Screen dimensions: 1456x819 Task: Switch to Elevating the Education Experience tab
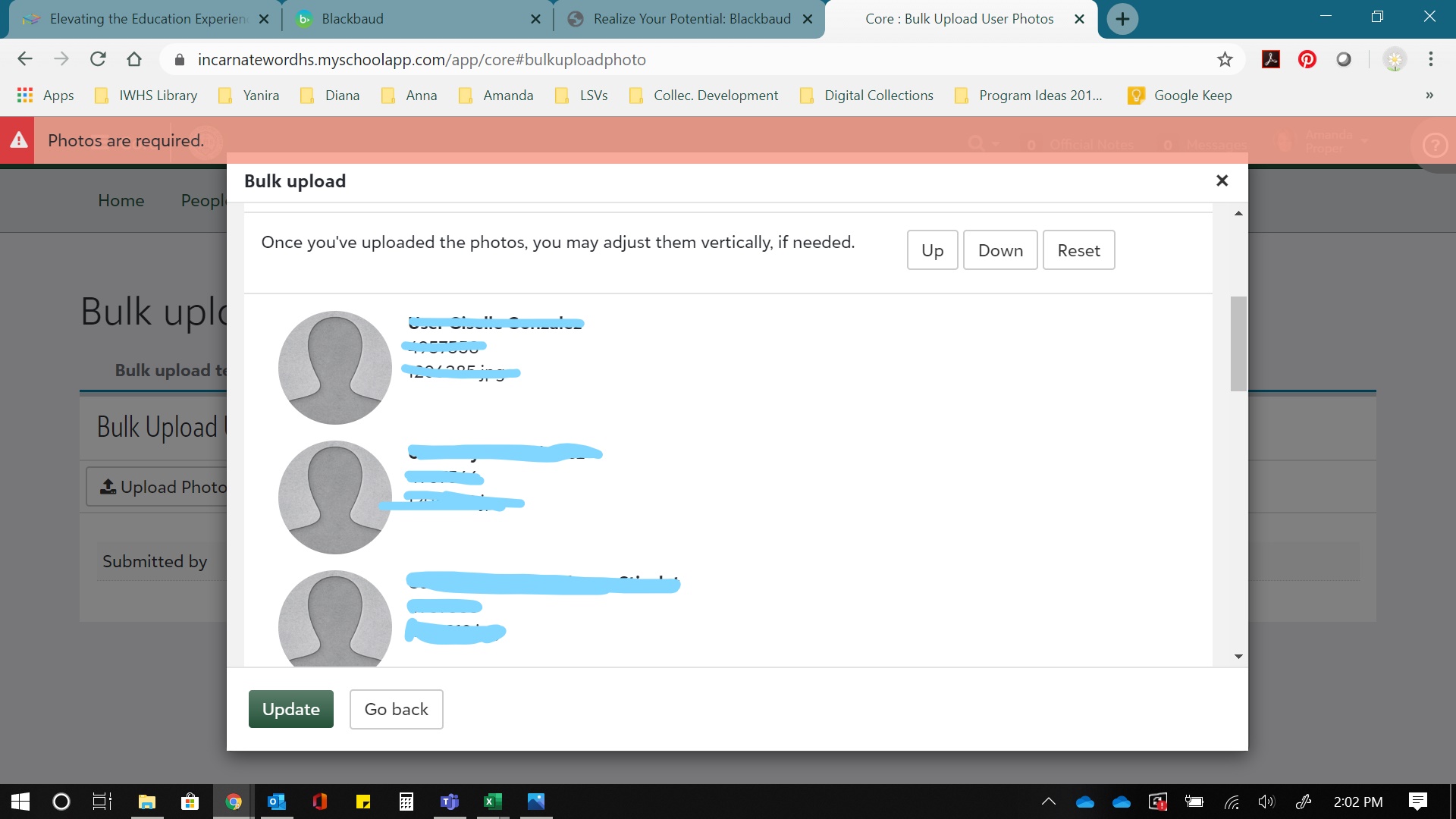pyautogui.click(x=144, y=19)
